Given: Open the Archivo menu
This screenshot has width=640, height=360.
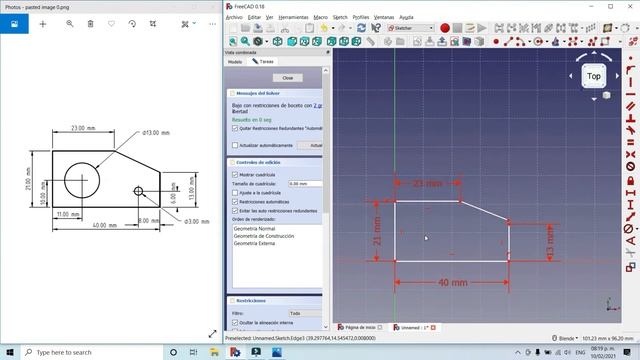Looking at the screenshot, I should point(234,17).
